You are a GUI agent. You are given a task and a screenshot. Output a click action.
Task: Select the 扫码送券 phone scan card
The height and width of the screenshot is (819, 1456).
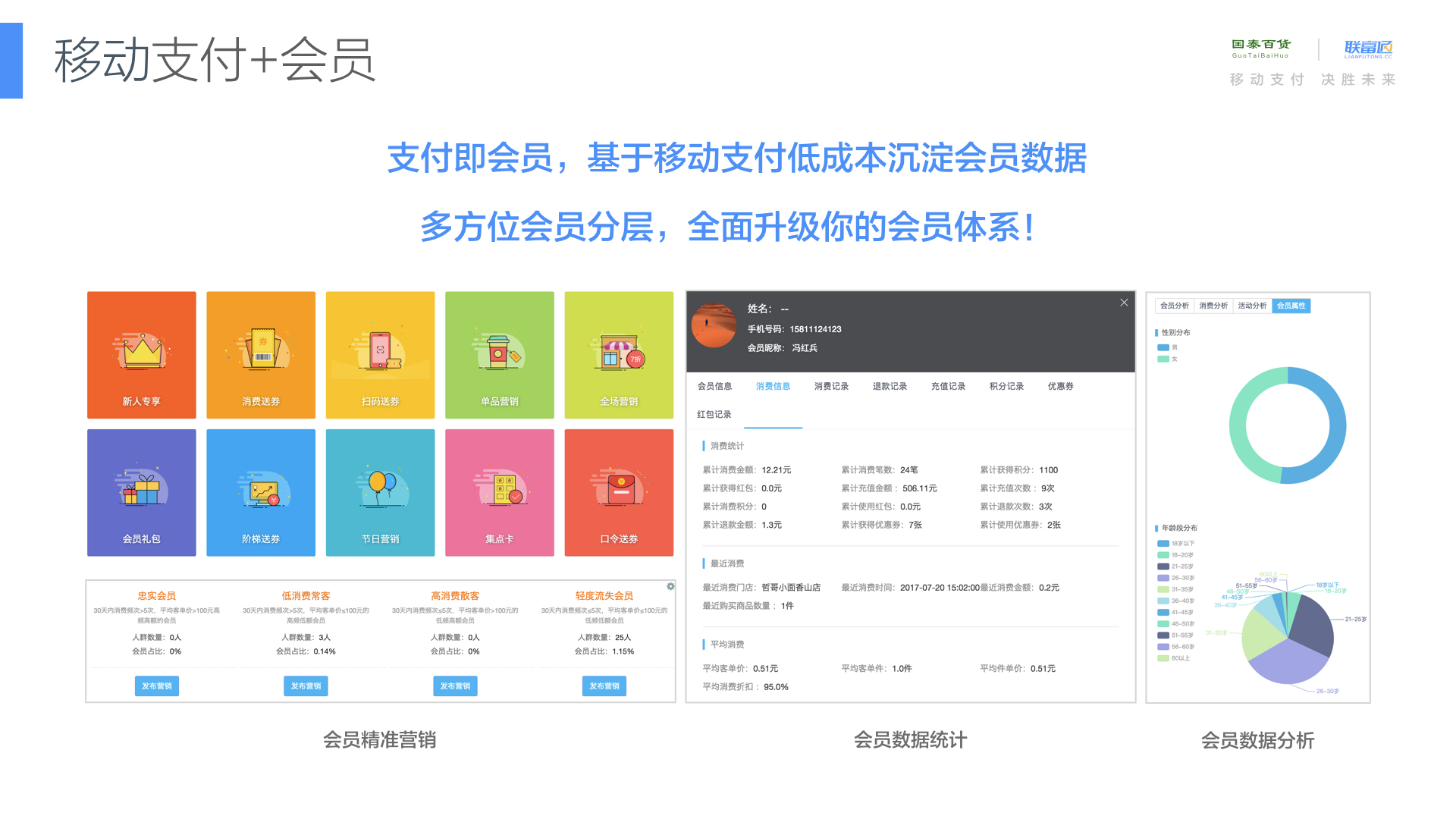coord(380,355)
